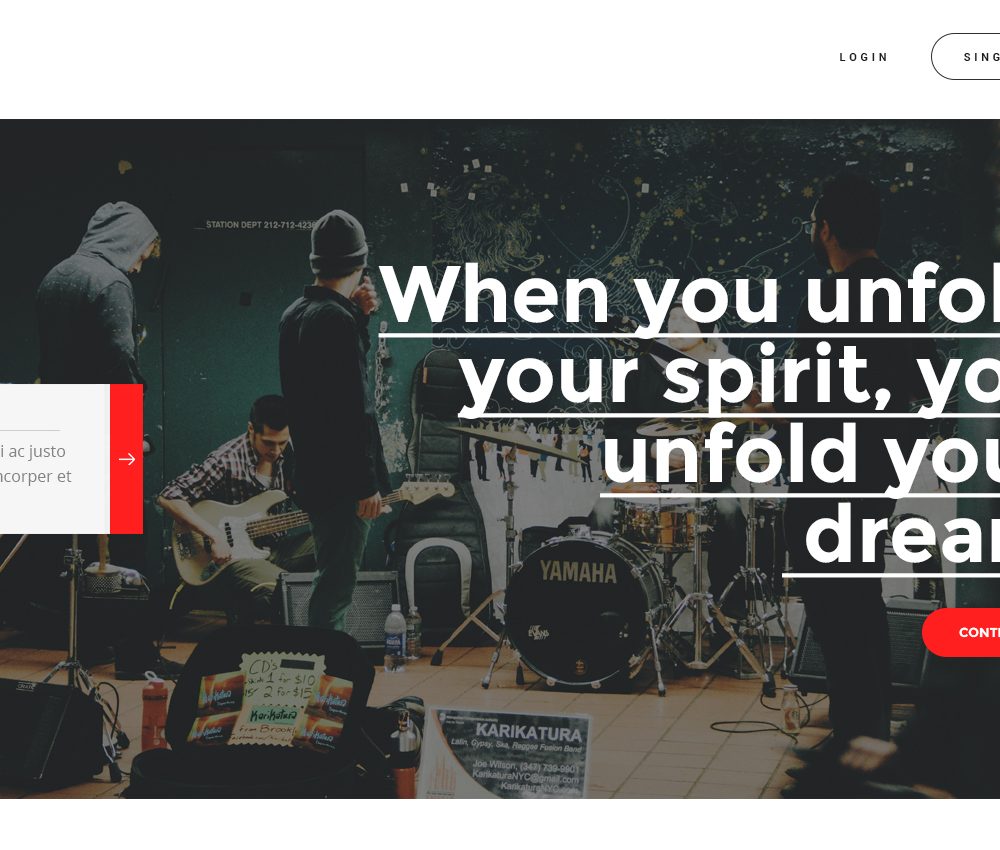Click the KARIKATURA band sign
Image resolution: width=1000 pixels, height=850 pixels.
pos(508,752)
